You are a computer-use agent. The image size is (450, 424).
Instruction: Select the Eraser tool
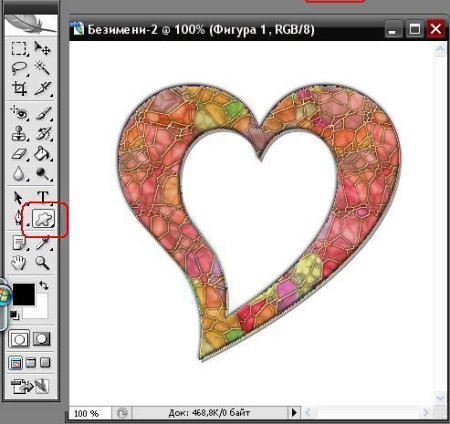click(19, 154)
